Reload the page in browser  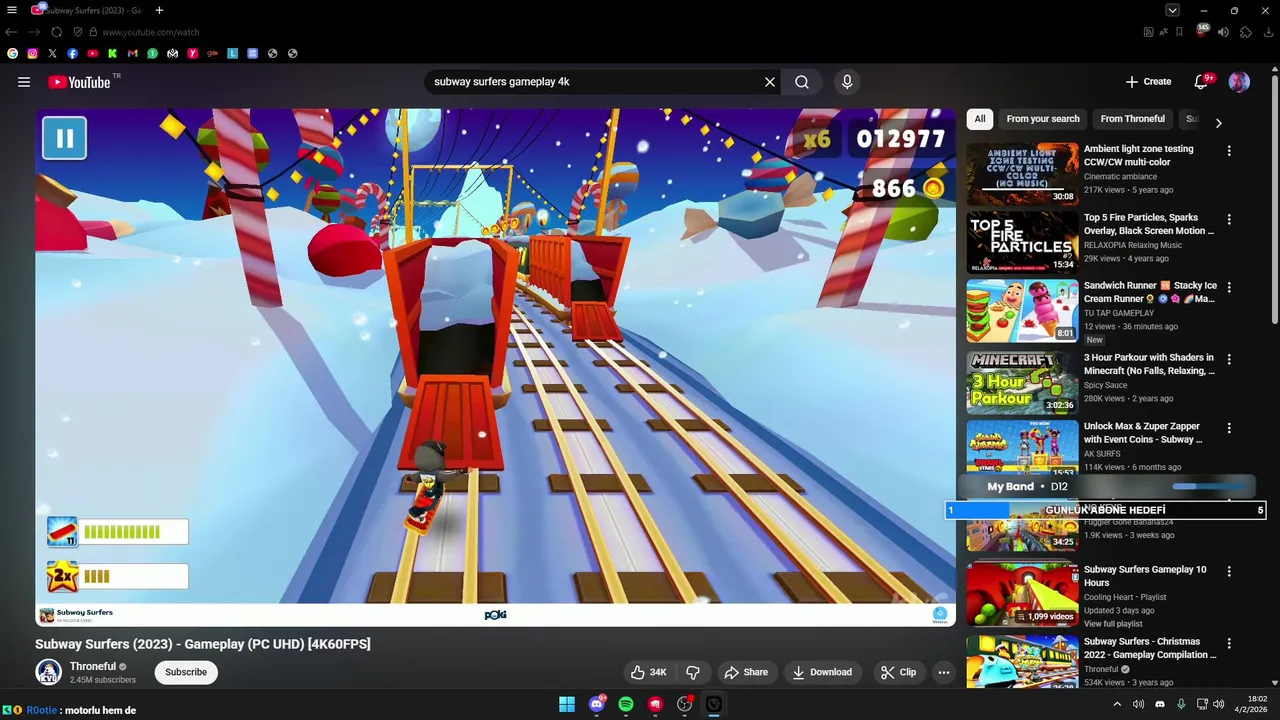[x=56, y=32]
